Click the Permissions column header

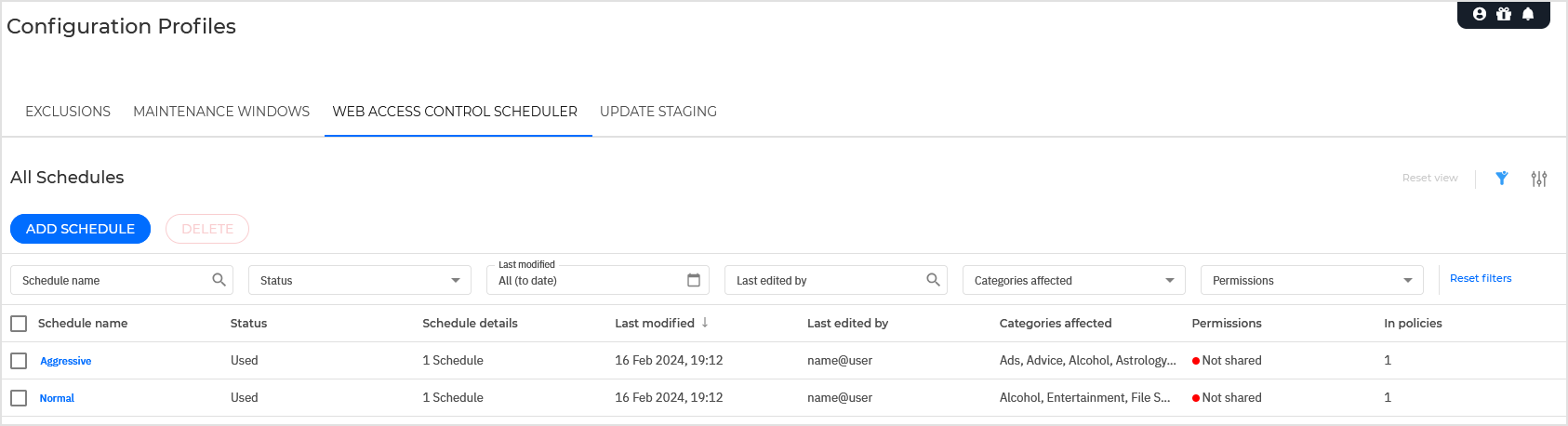click(x=1227, y=323)
